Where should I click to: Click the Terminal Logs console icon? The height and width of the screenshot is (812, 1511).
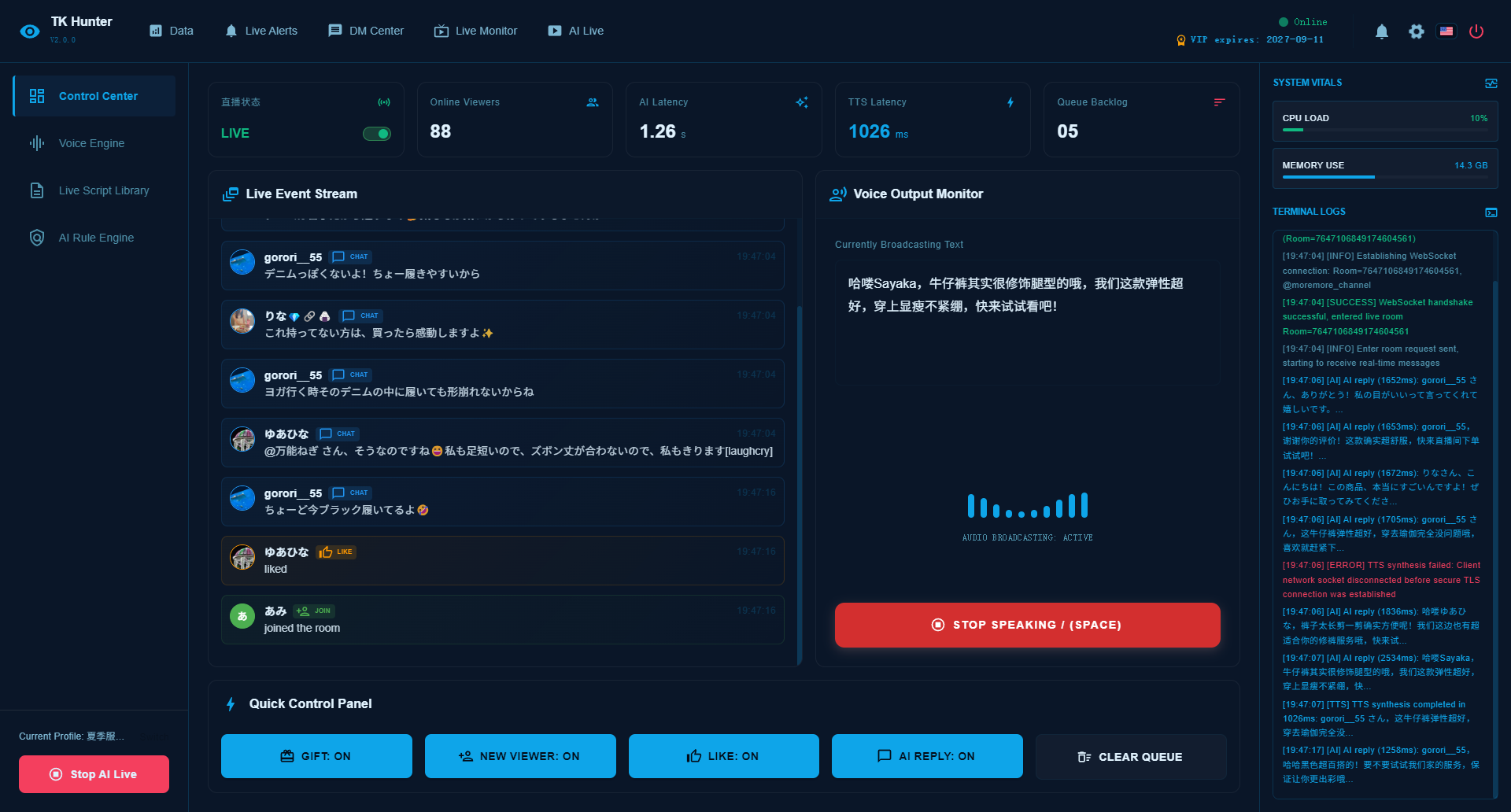coord(1491,212)
